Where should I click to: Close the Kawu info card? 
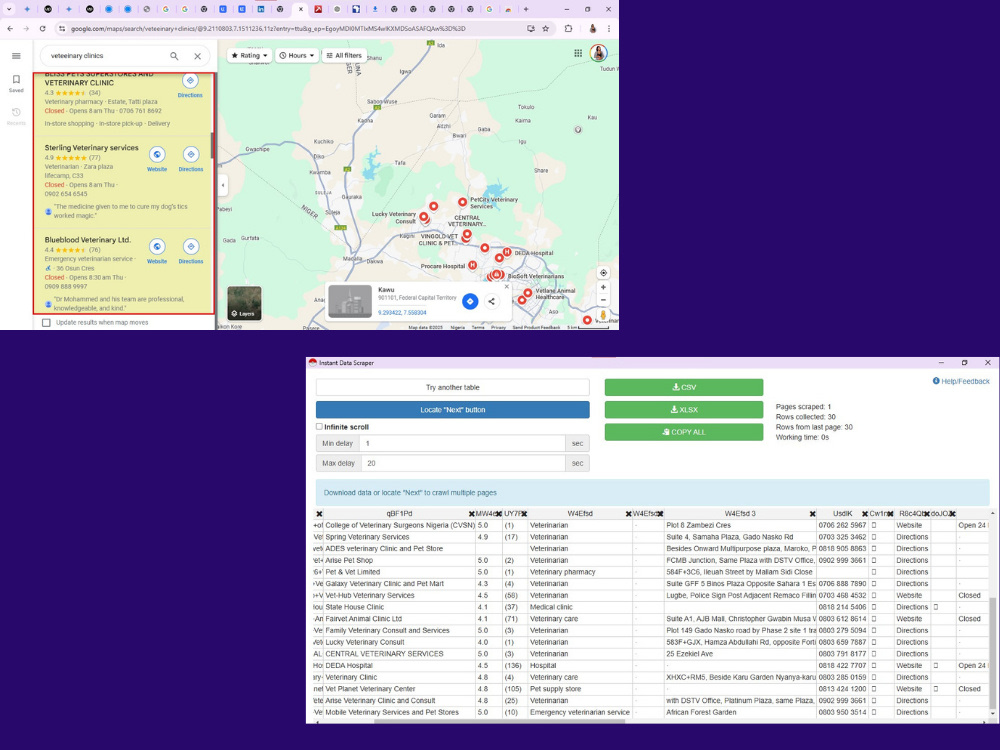(507, 287)
